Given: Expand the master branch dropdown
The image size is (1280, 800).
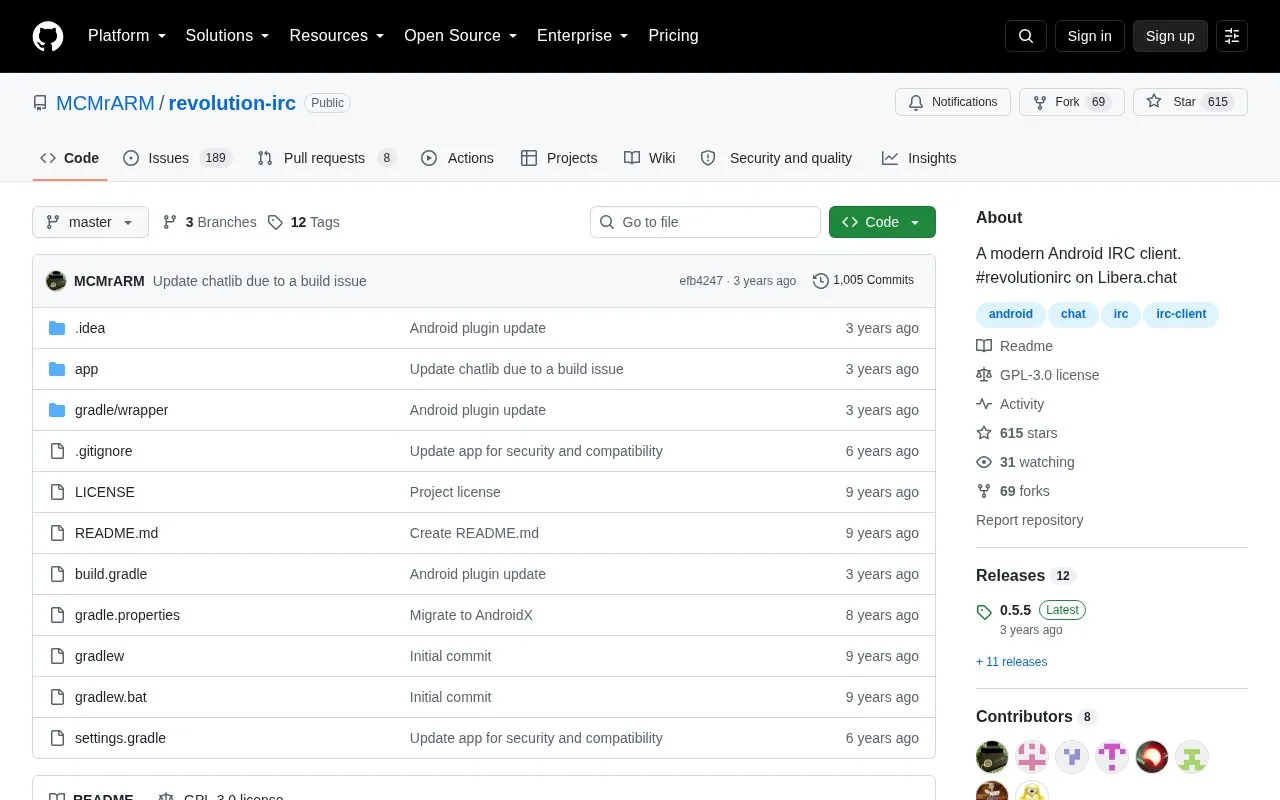Looking at the screenshot, I should coord(90,222).
